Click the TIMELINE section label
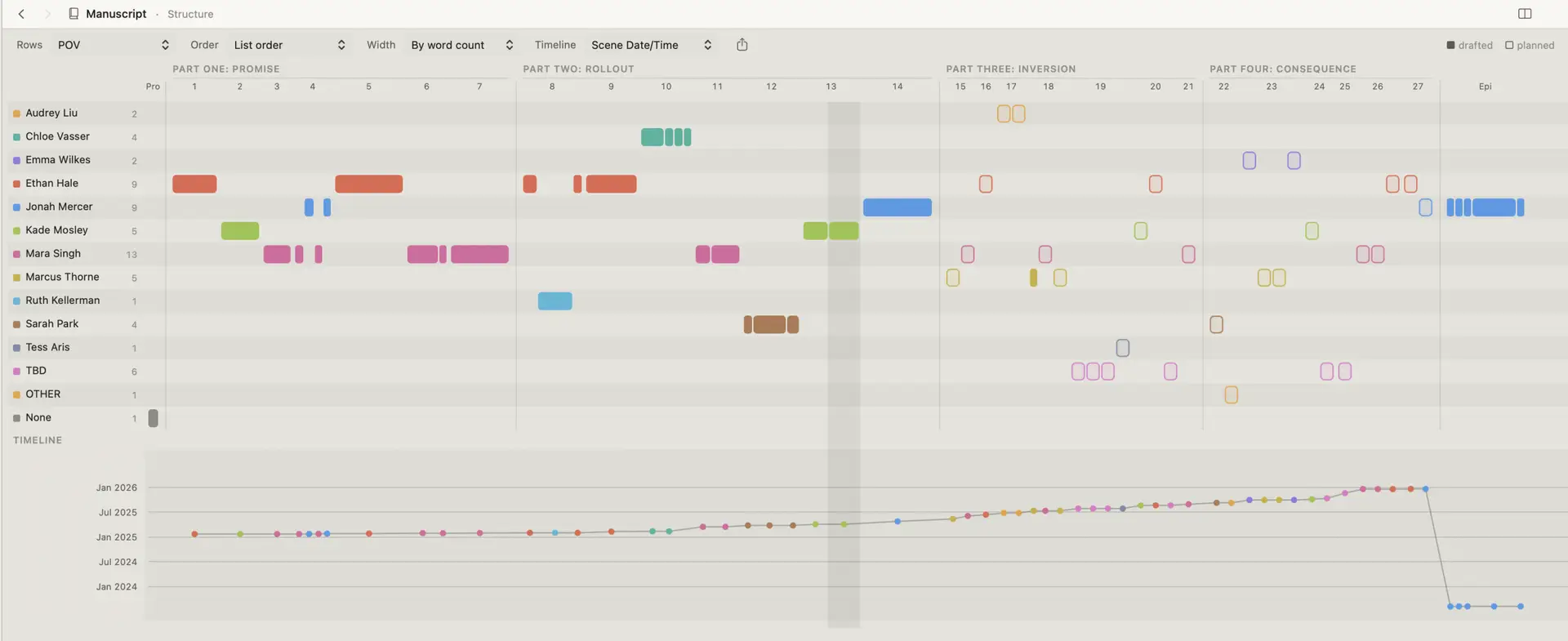The height and width of the screenshot is (641, 1568). [38, 440]
